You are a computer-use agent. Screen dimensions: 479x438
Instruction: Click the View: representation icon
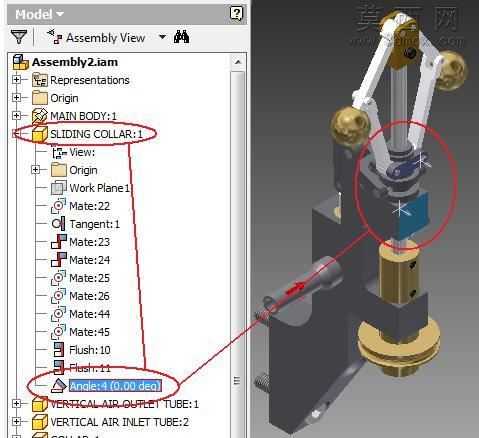tap(59, 152)
